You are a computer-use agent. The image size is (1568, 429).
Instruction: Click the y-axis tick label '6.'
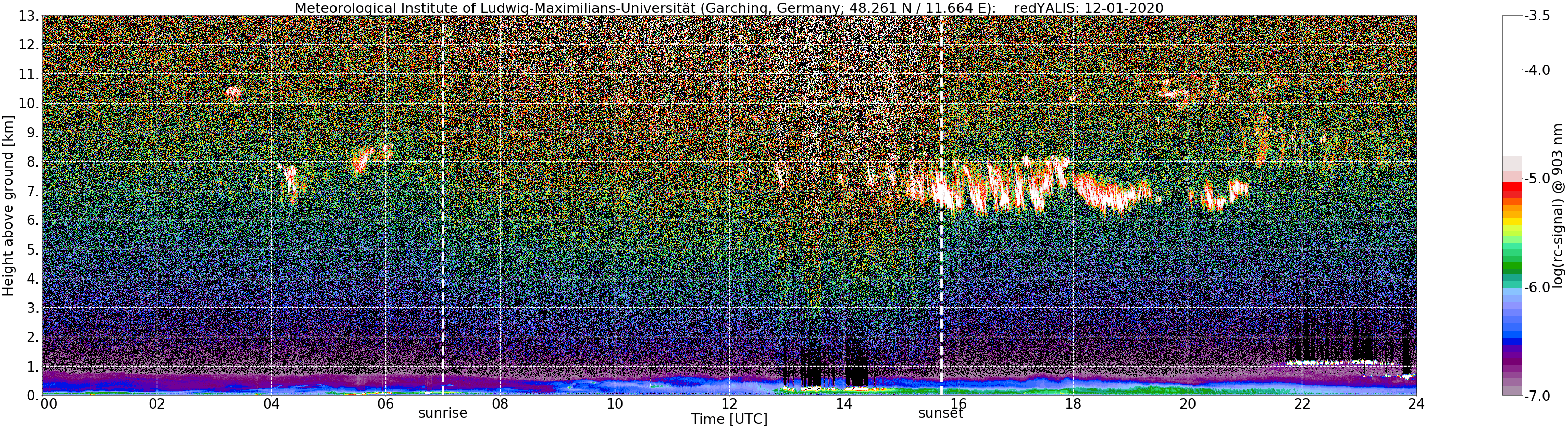pos(32,220)
